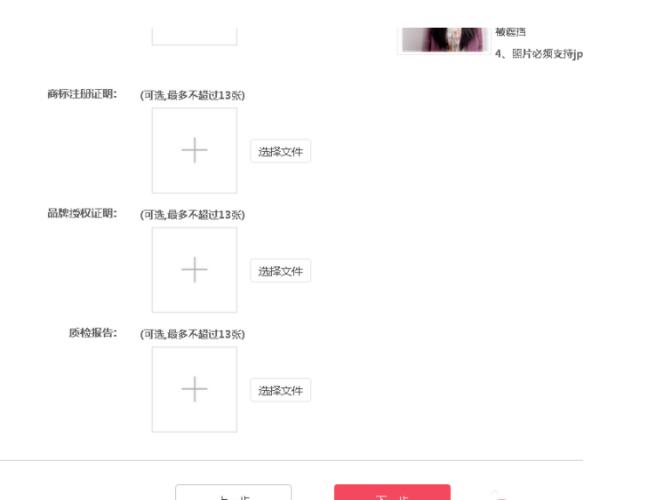Open the sample photo thumbnail at top right
The height and width of the screenshot is (500, 648).
(x=444, y=40)
